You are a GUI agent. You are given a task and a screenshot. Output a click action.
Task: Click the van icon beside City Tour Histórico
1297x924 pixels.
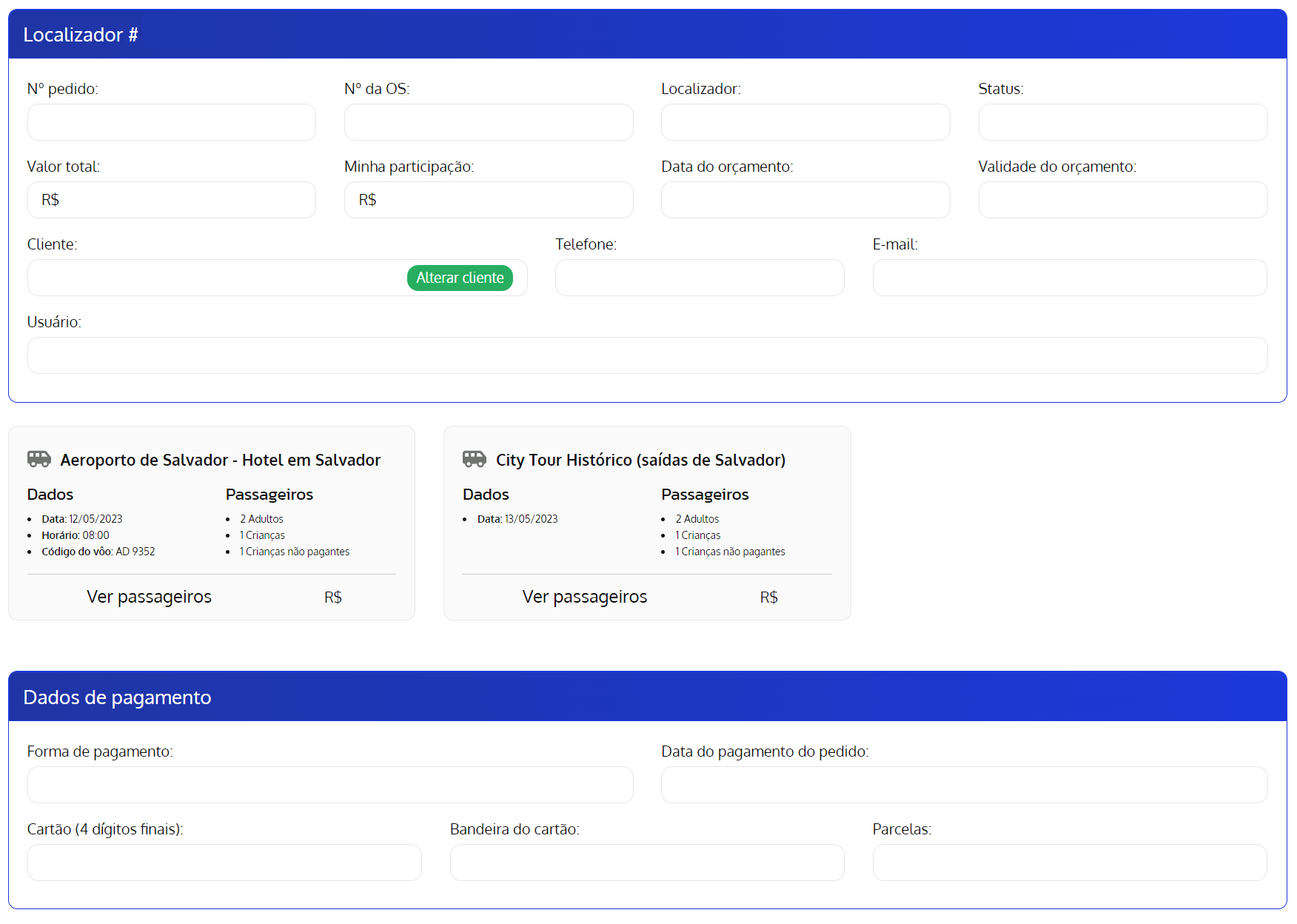click(x=475, y=460)
